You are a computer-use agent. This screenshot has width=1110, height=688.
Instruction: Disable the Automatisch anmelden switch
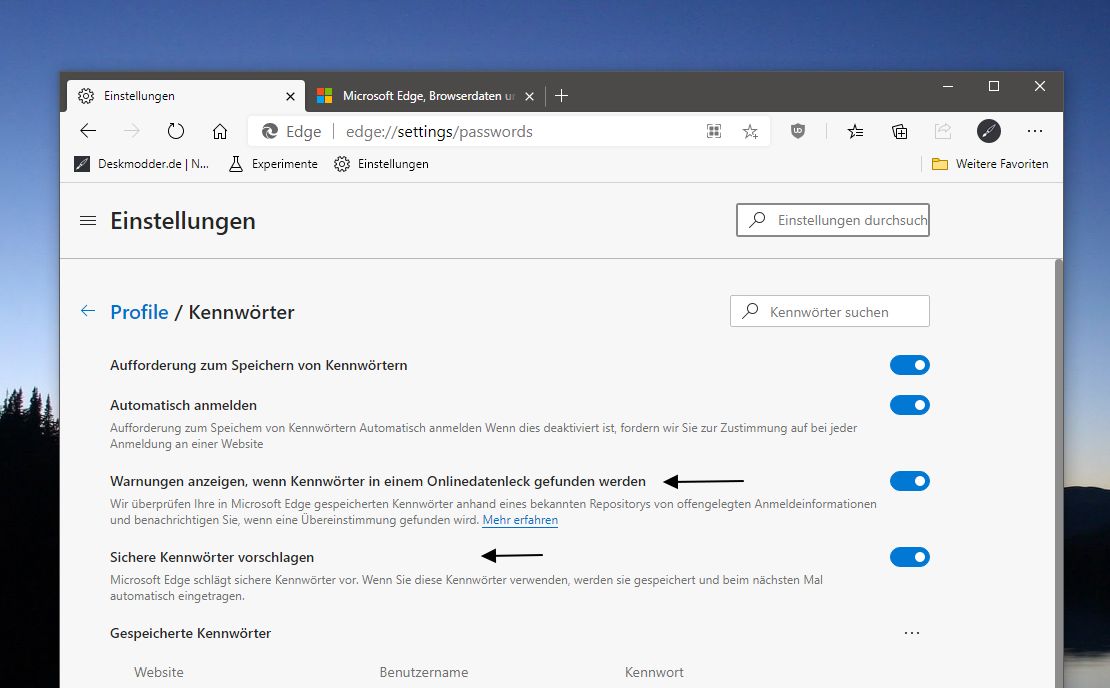[x=910, y=406]
